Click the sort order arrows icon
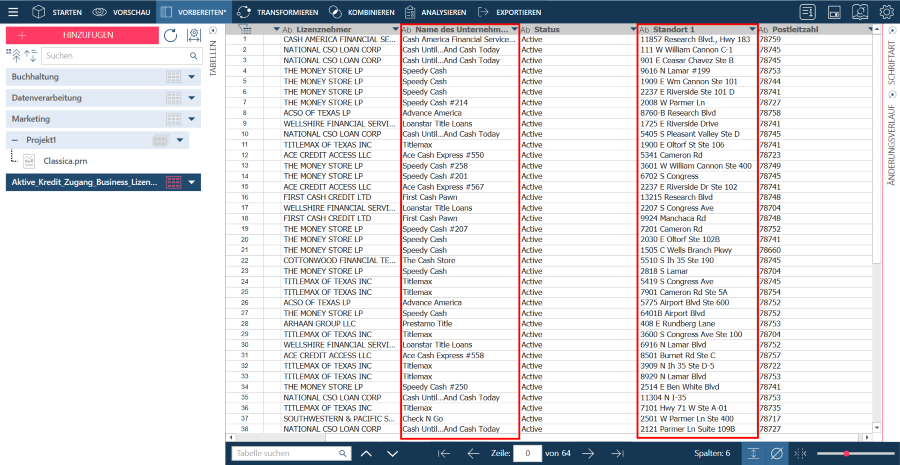900x465 pixels. tap(30, 56)
